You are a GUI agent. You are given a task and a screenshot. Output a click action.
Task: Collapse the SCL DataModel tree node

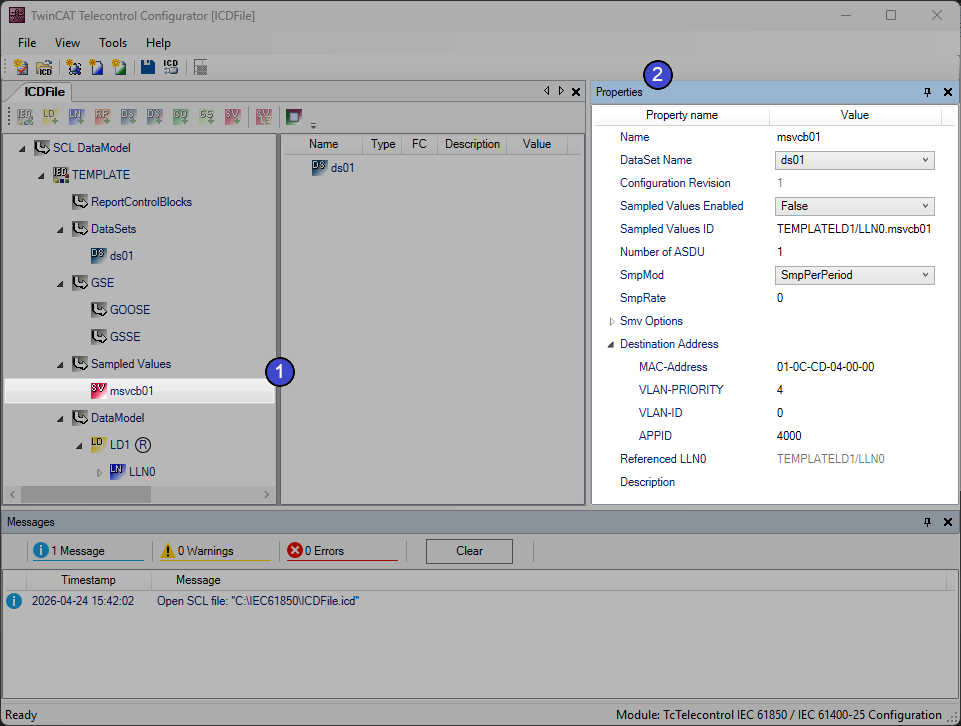point(23,148)
